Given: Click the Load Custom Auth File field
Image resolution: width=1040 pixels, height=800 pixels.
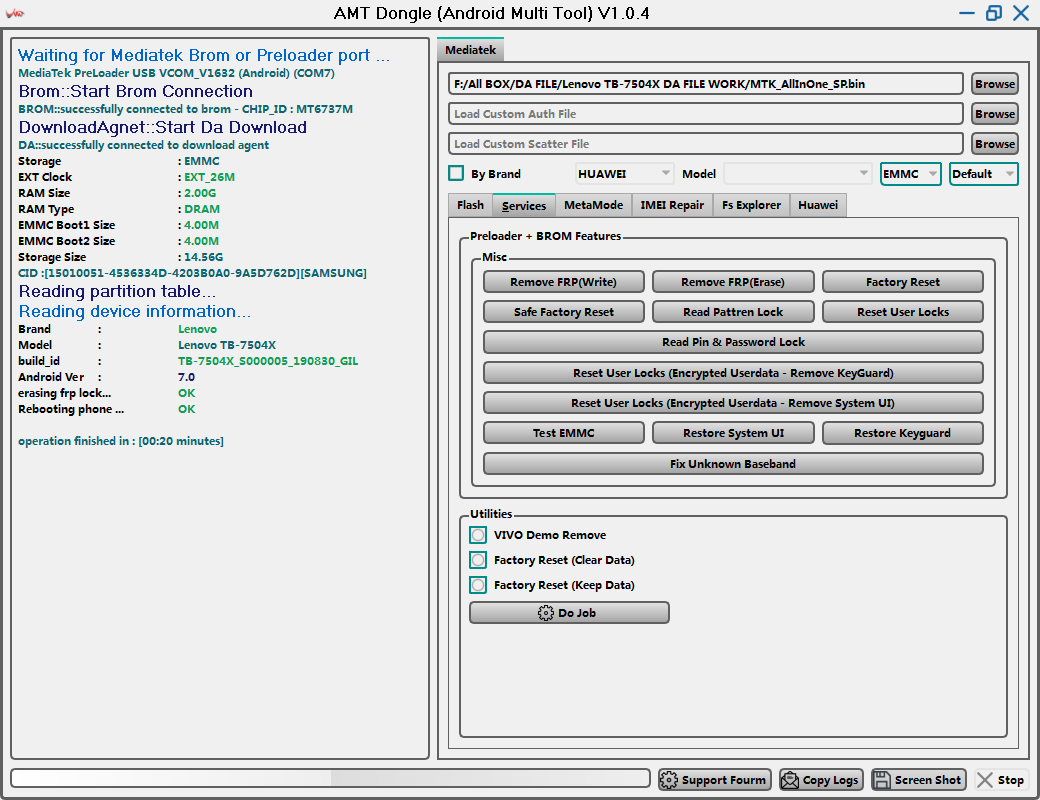Looking at the screenshot, I should click(x=706, y=113).
